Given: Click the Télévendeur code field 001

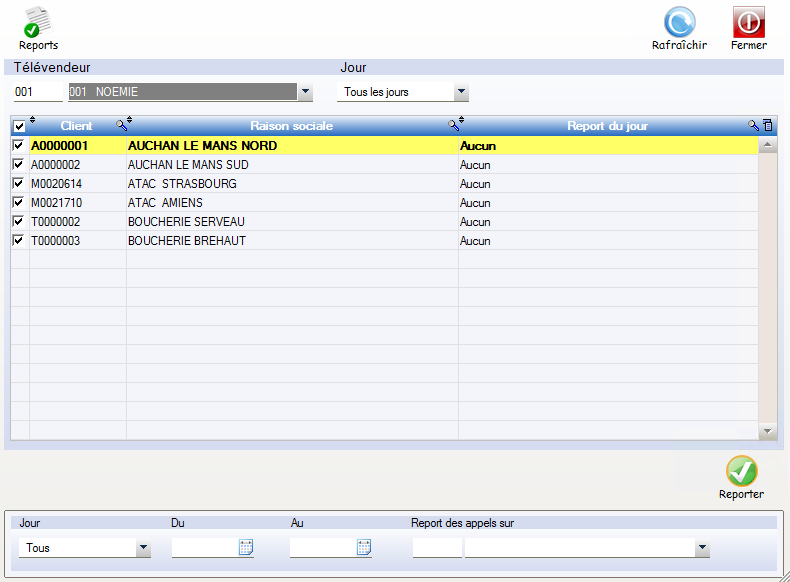Looking at the screenshot, I should click(38, 92).
